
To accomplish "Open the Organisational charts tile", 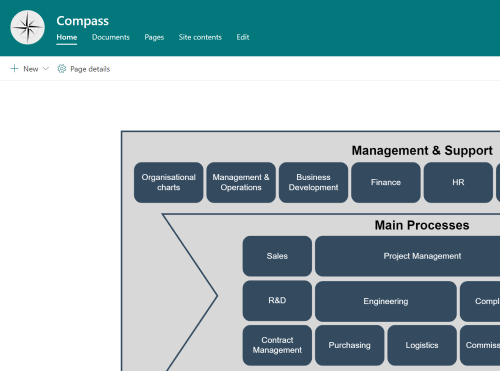I will coord(169,182).
